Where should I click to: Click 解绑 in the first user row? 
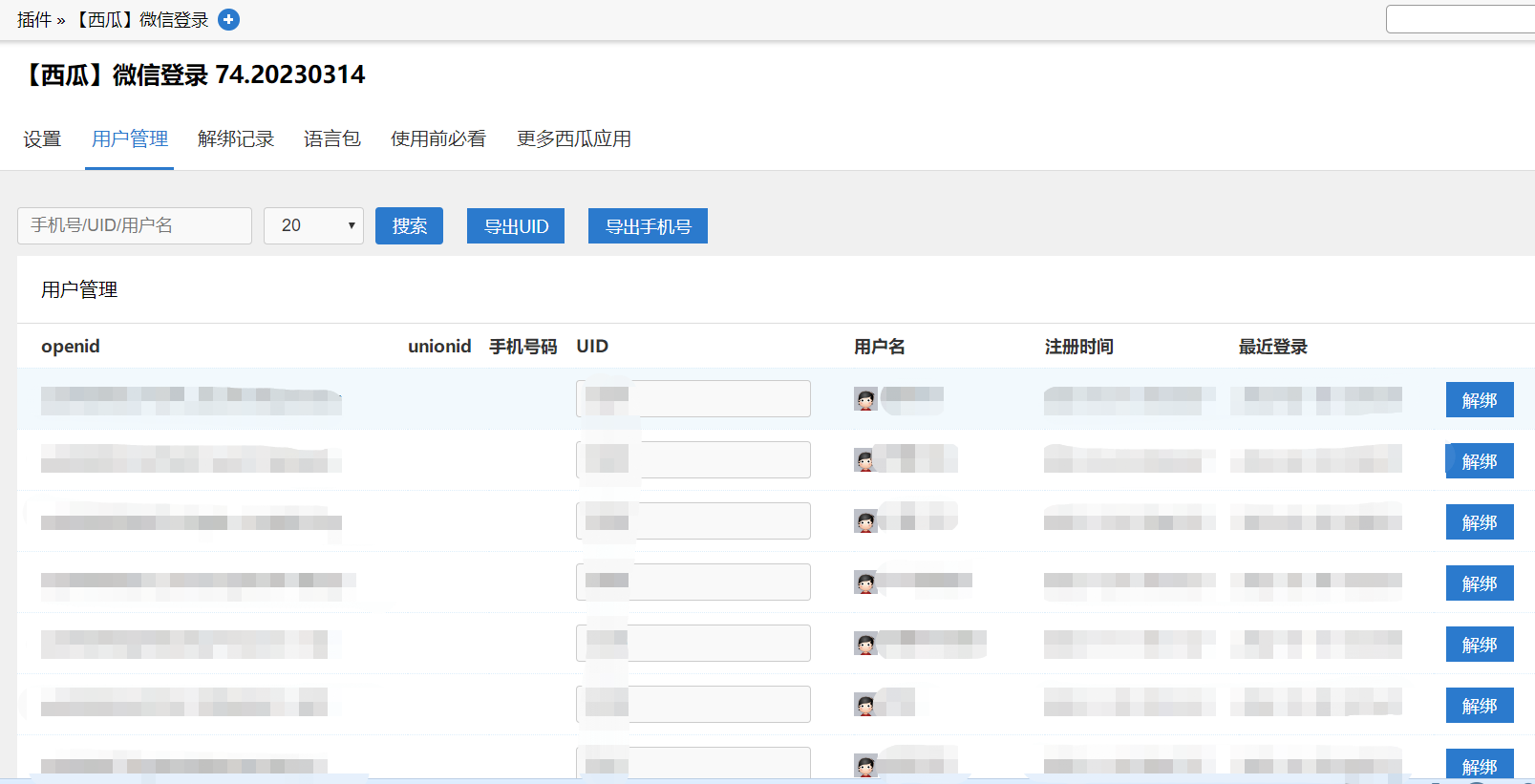1480,400
